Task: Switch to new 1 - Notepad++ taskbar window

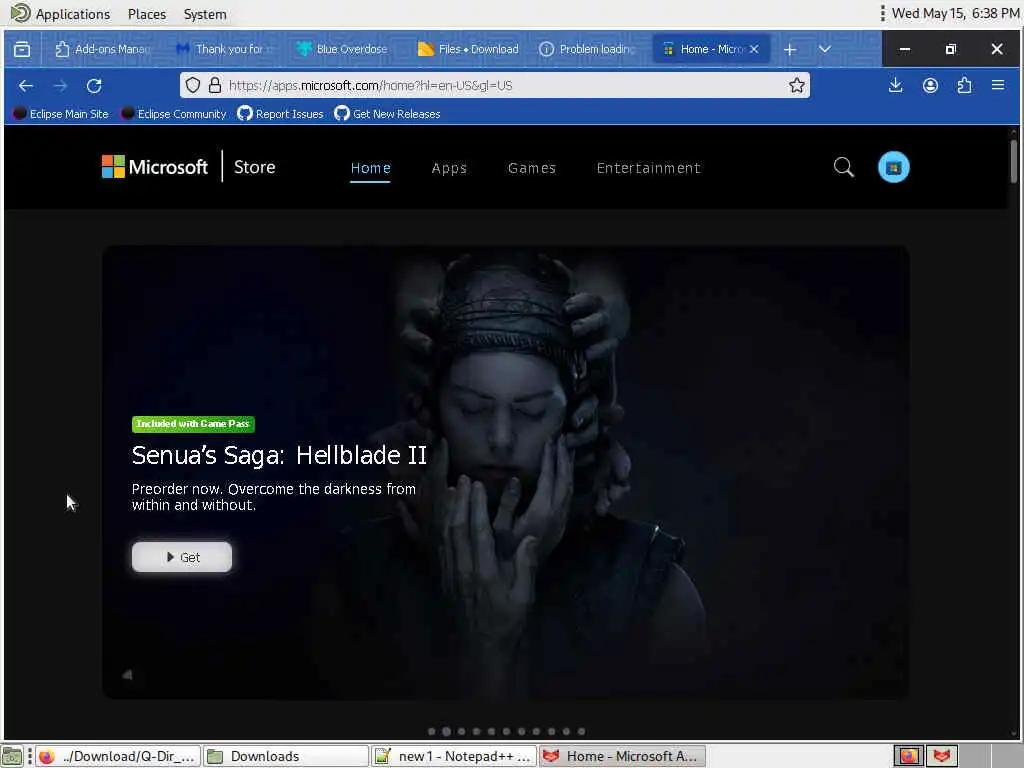Action: pyautogui.click(x=454, y=756)
